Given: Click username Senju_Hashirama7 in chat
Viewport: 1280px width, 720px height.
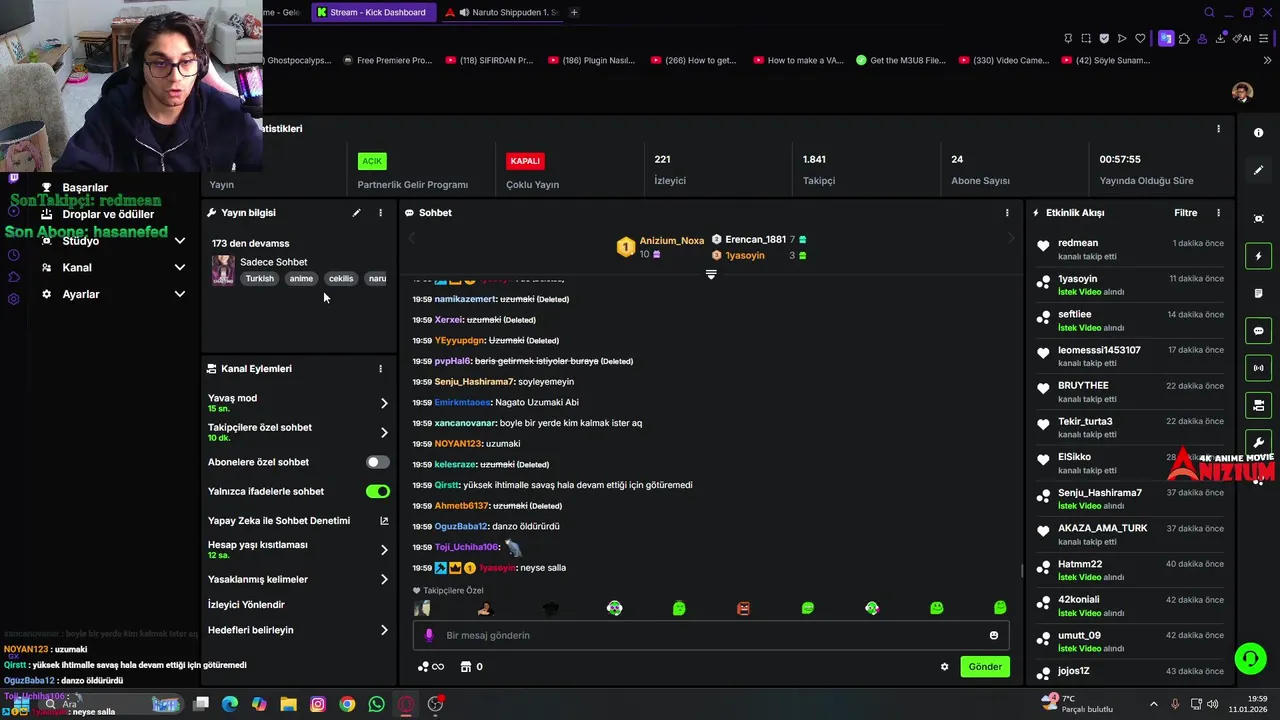Looking at the screenshot, I should (x=474, y=382).
